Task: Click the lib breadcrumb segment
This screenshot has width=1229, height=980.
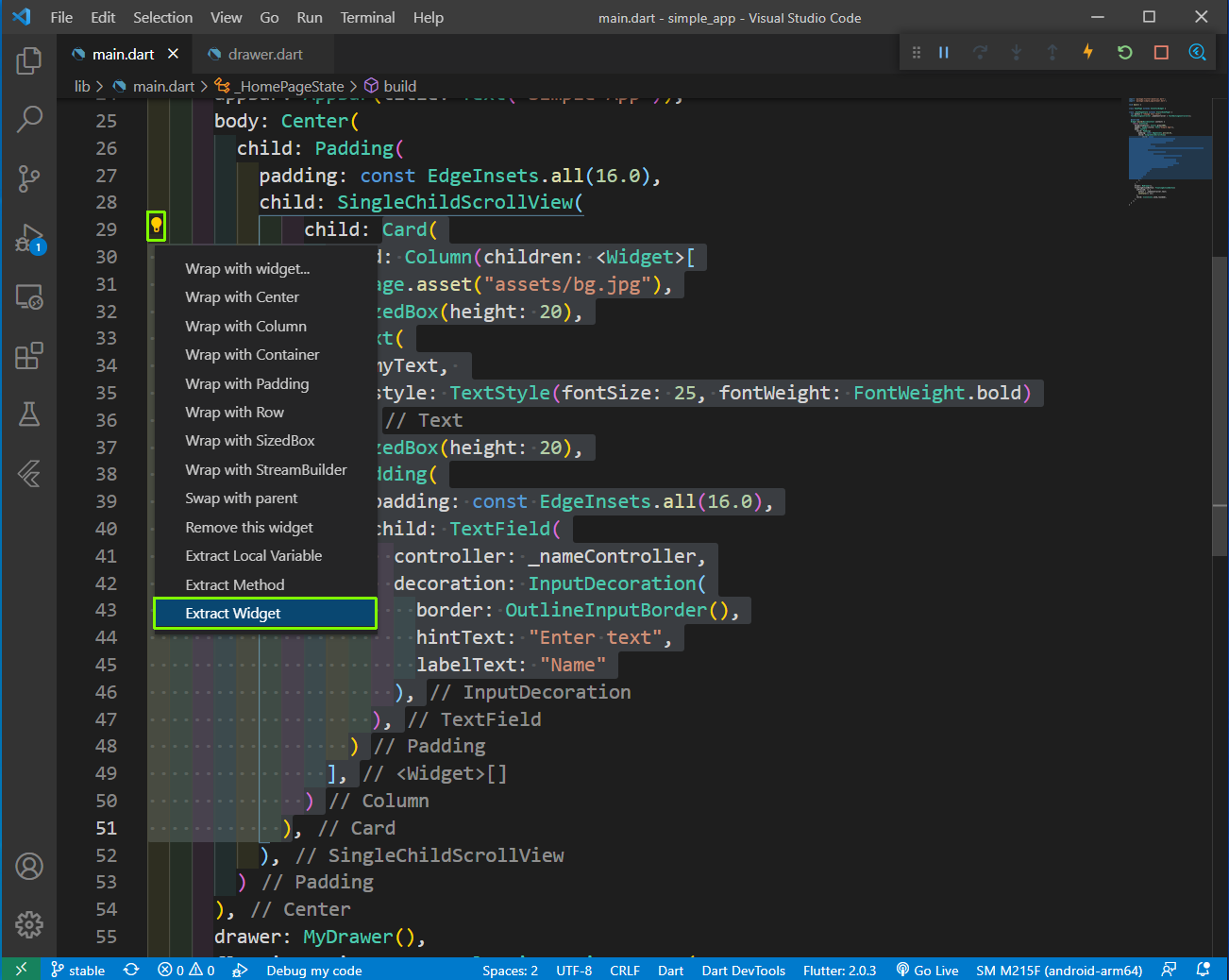Action: (x=82, y=86)
